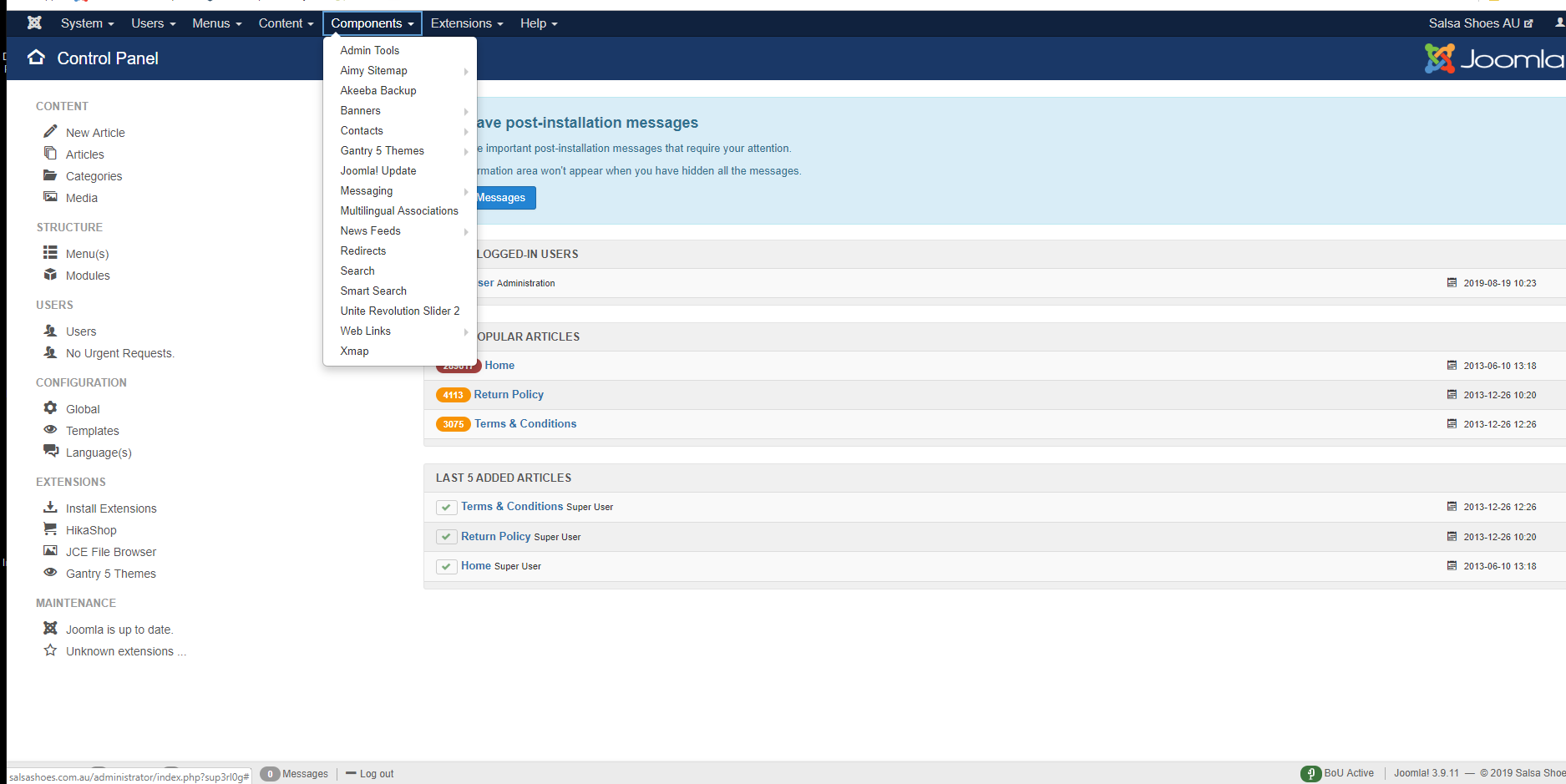The width and height of the screenshot is (1566, 784).
Task: Expand the Aimy Sitemap submenu arrow
Action: point(466,71)
